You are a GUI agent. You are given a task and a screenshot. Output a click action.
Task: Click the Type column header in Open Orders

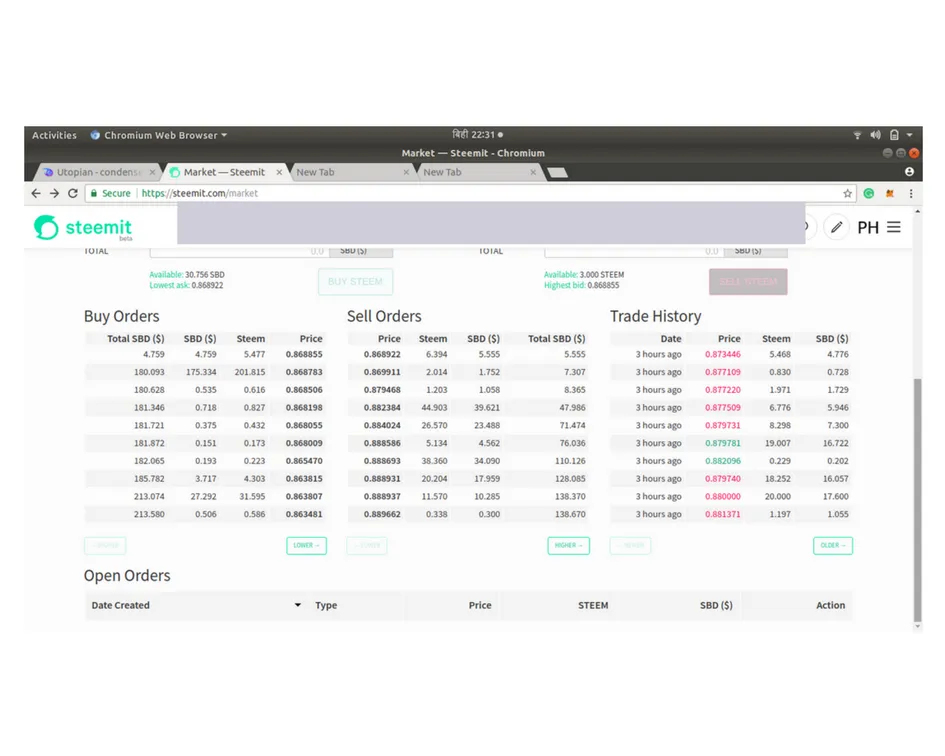coord(326,605)
